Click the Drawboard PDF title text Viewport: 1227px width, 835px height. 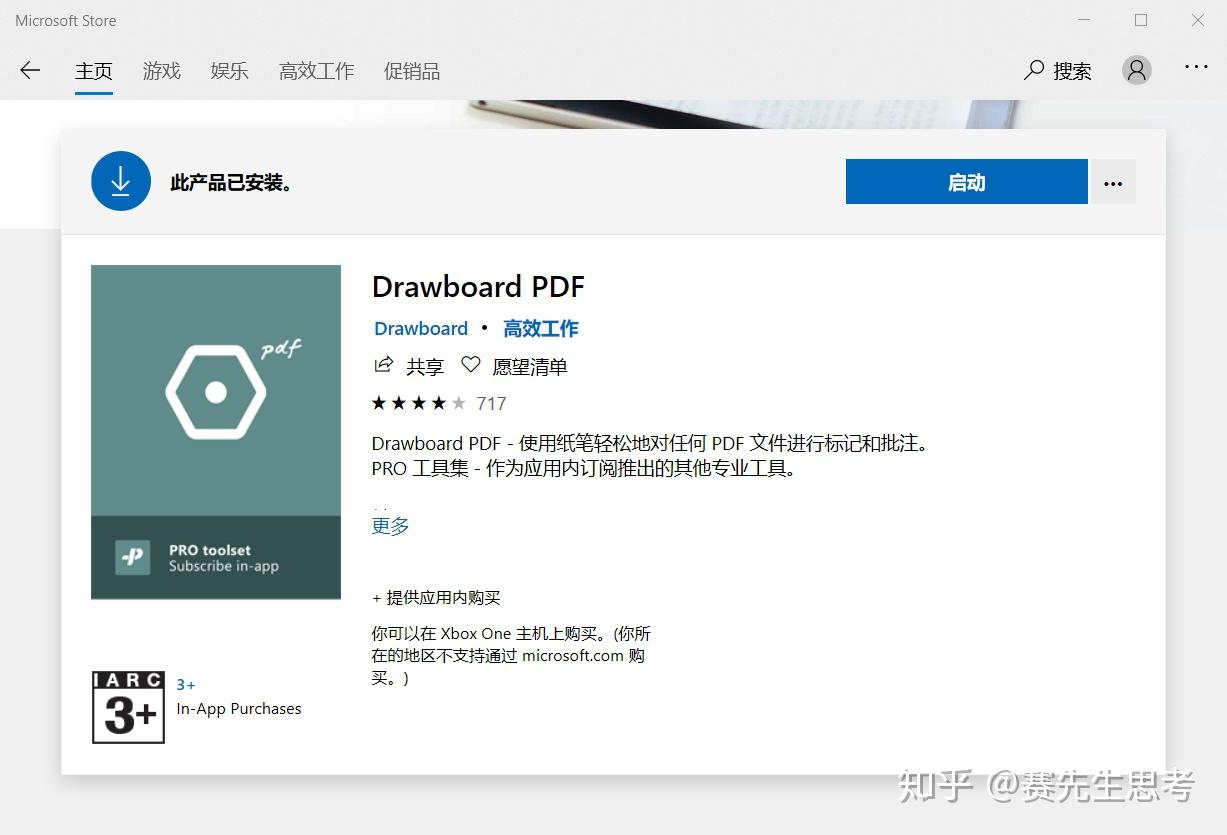(478, 287)
